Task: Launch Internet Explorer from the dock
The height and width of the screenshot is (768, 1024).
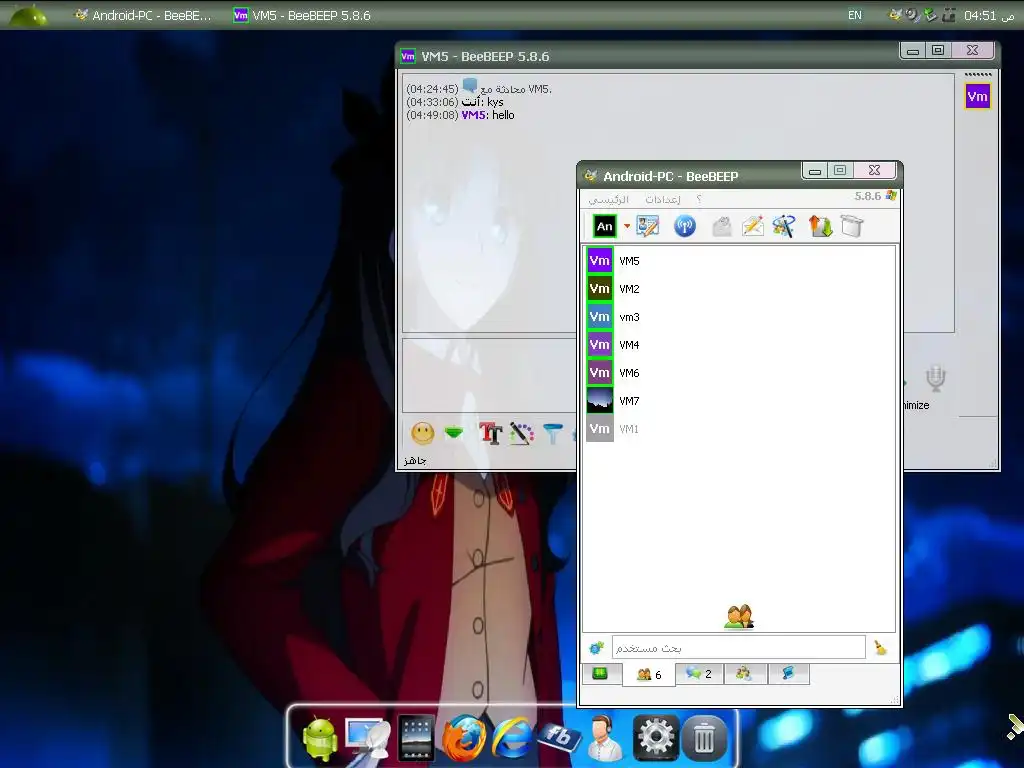Action: click(512, 739)
